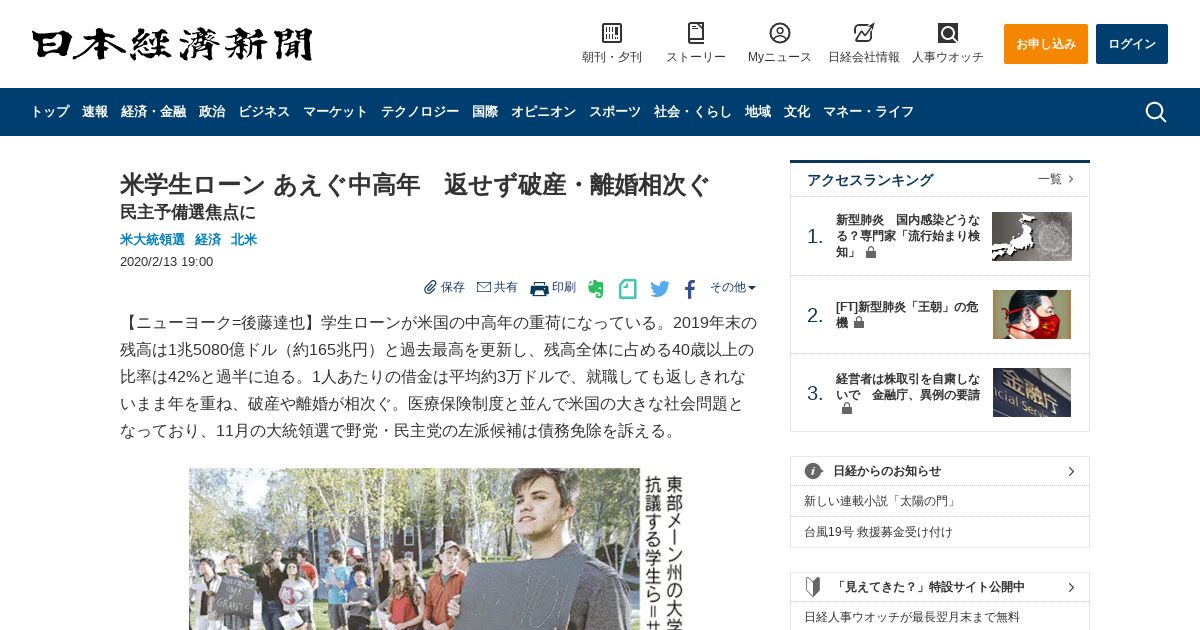Expand the その他 share dropdown
The height and width of the screenshot is (630, 1200).
(x=733, y=288)
